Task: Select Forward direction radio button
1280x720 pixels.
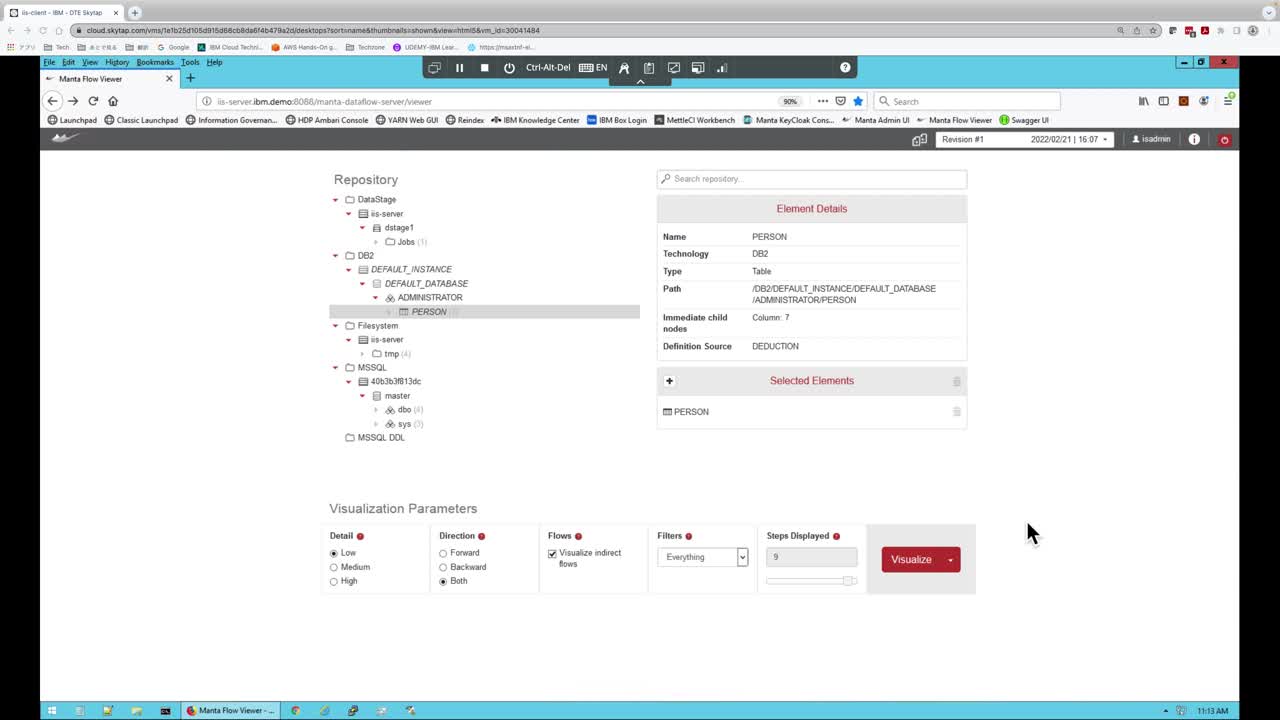Action: coord(443,553)
